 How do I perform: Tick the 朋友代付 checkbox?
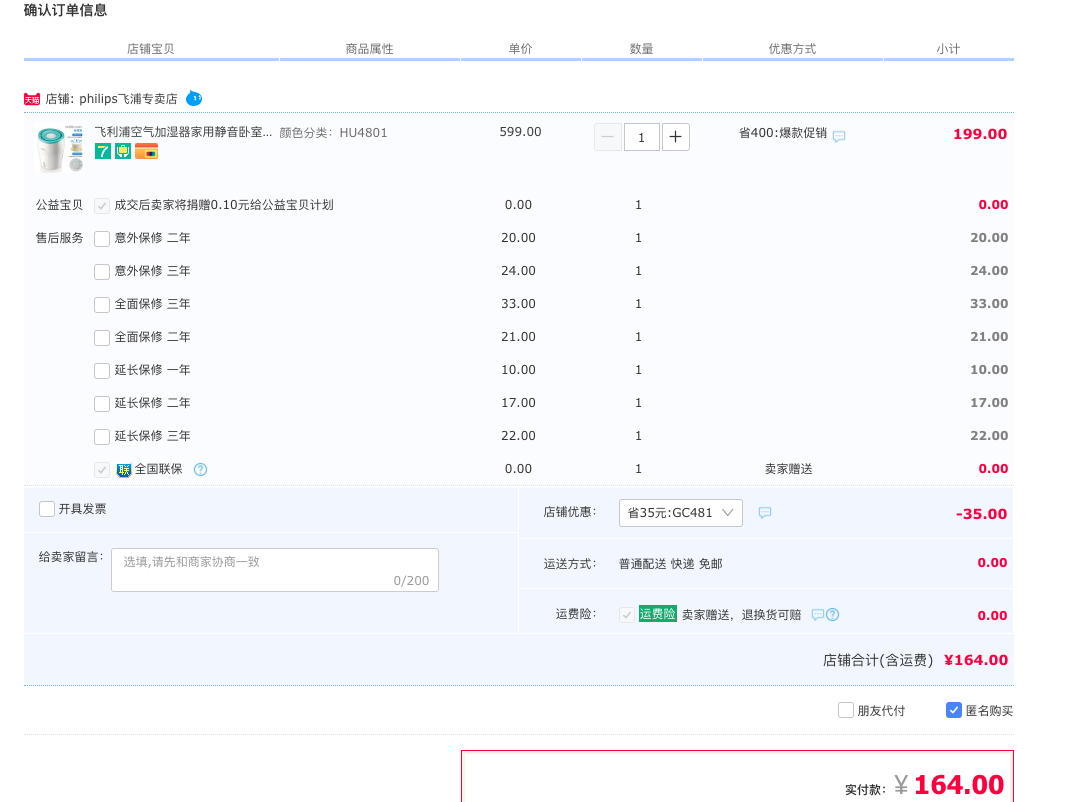(x=845, y=711)
